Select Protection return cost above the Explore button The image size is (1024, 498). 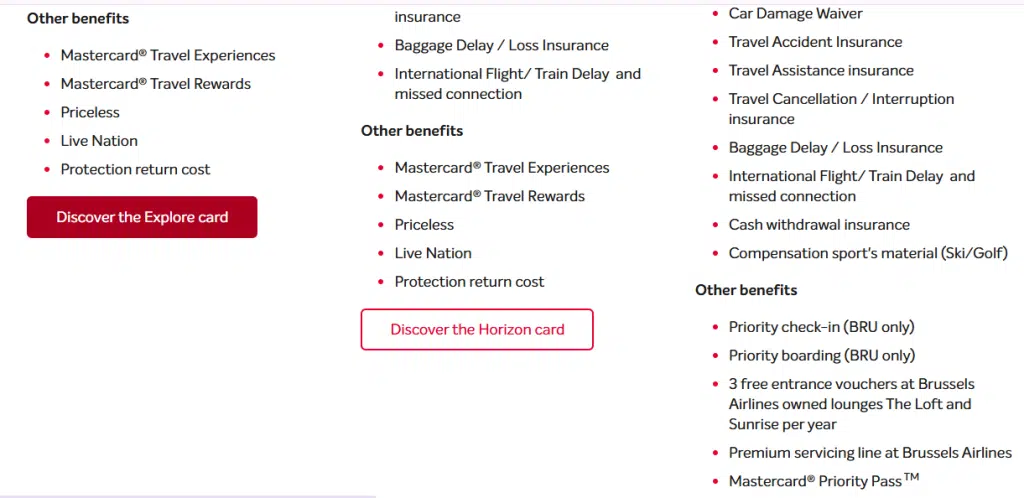135,169
